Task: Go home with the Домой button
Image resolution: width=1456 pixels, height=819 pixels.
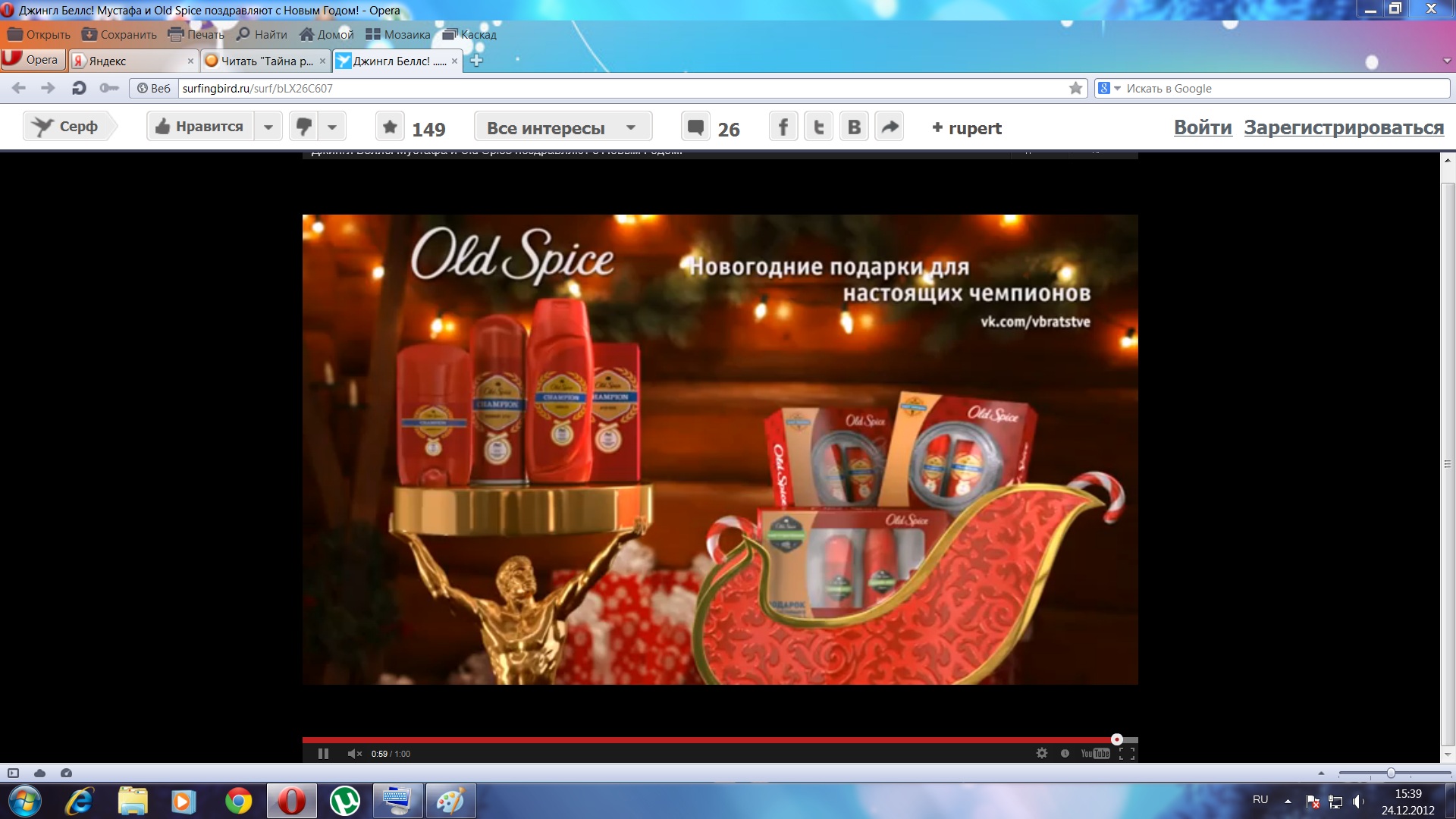Action: point(327,34)
